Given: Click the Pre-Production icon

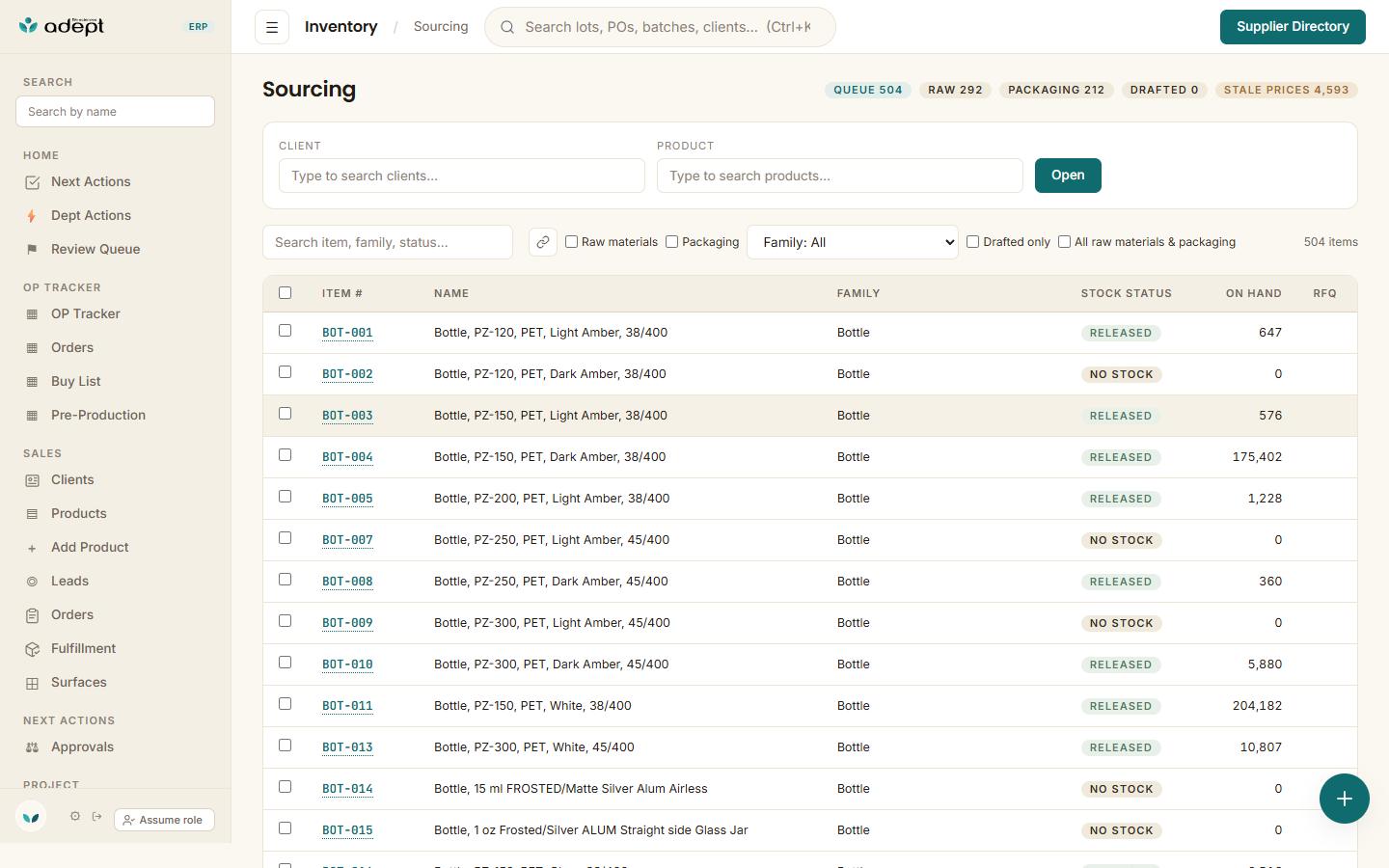Looking at the screenshot, I should coord(32,416).
